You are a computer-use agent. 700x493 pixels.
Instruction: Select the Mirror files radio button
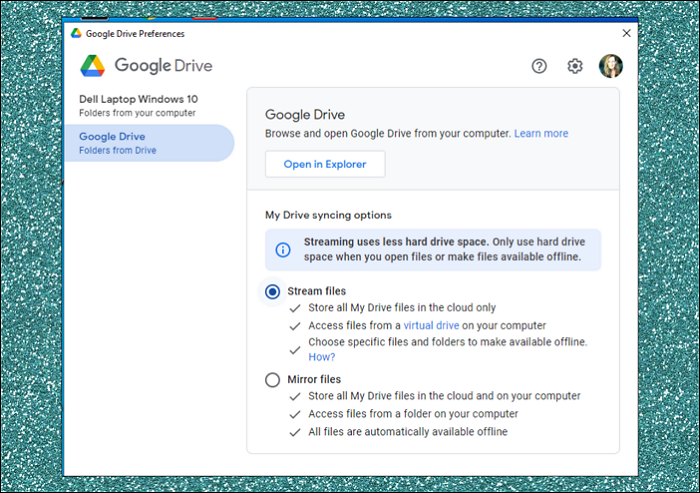pyautogui.click(x=272, y=380)
